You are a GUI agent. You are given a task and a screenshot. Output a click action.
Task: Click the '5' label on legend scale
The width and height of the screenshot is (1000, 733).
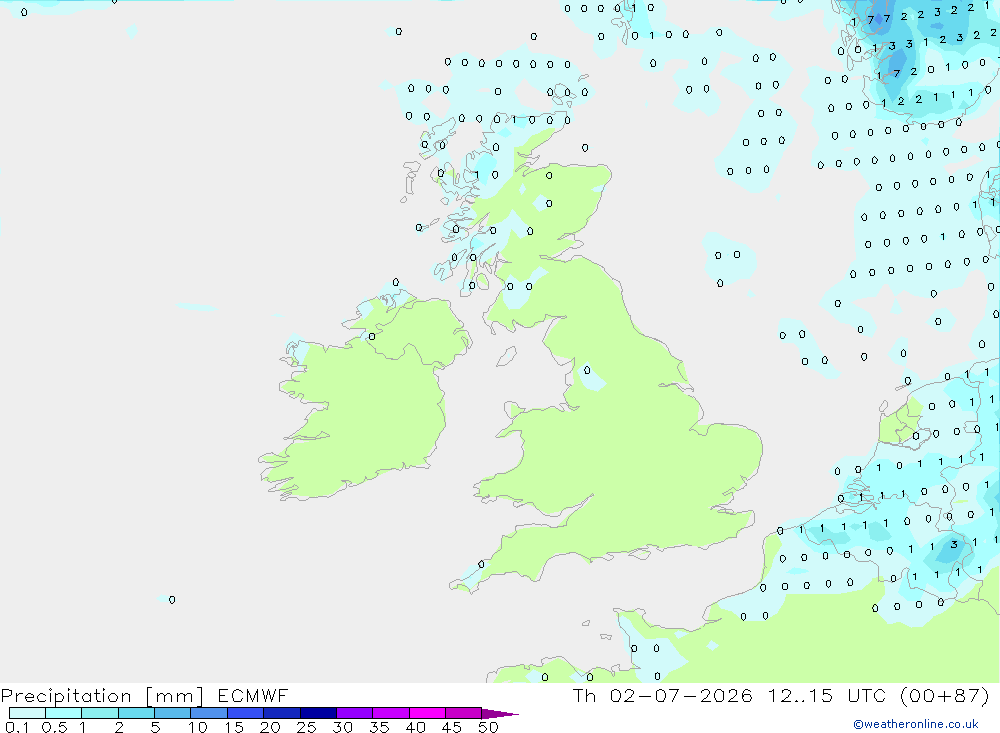pos(155,727)
